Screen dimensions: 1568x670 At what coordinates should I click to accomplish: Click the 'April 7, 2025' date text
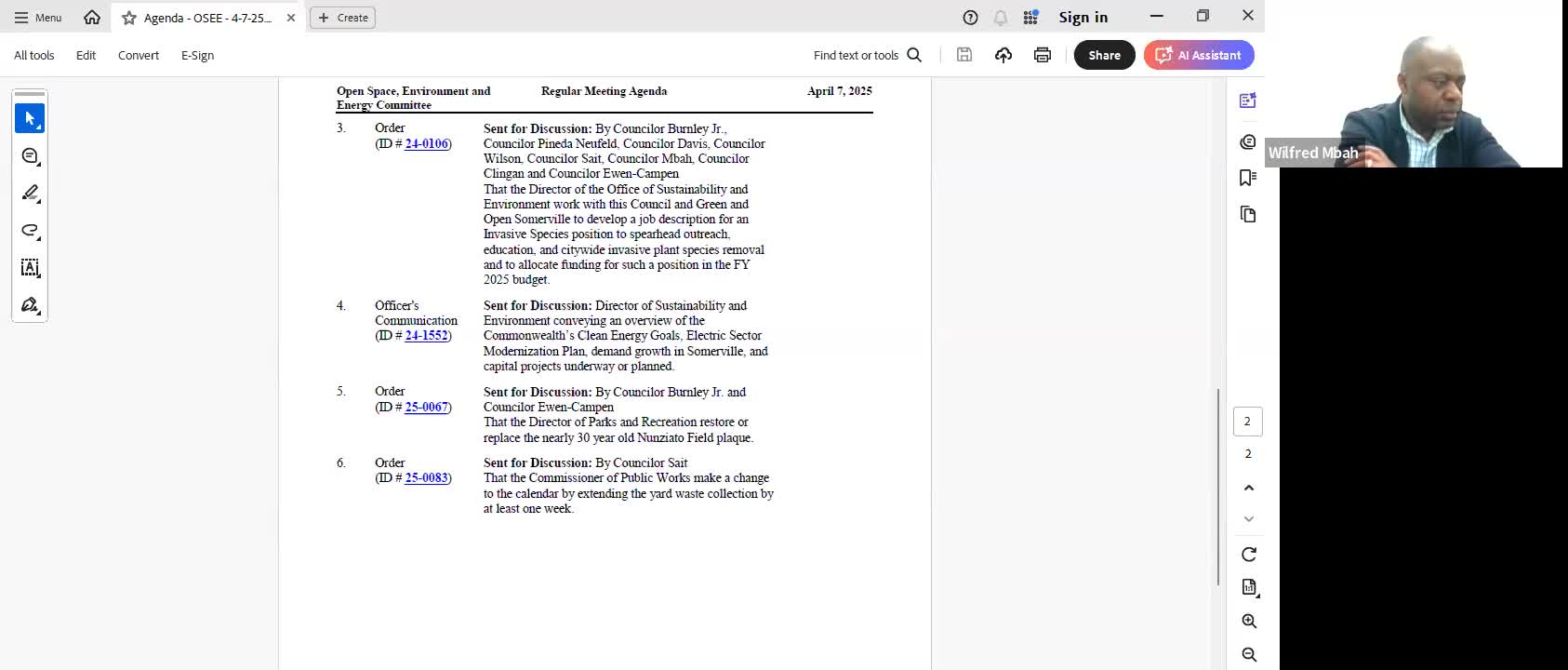pyautogui.click(x=839, y=91)
